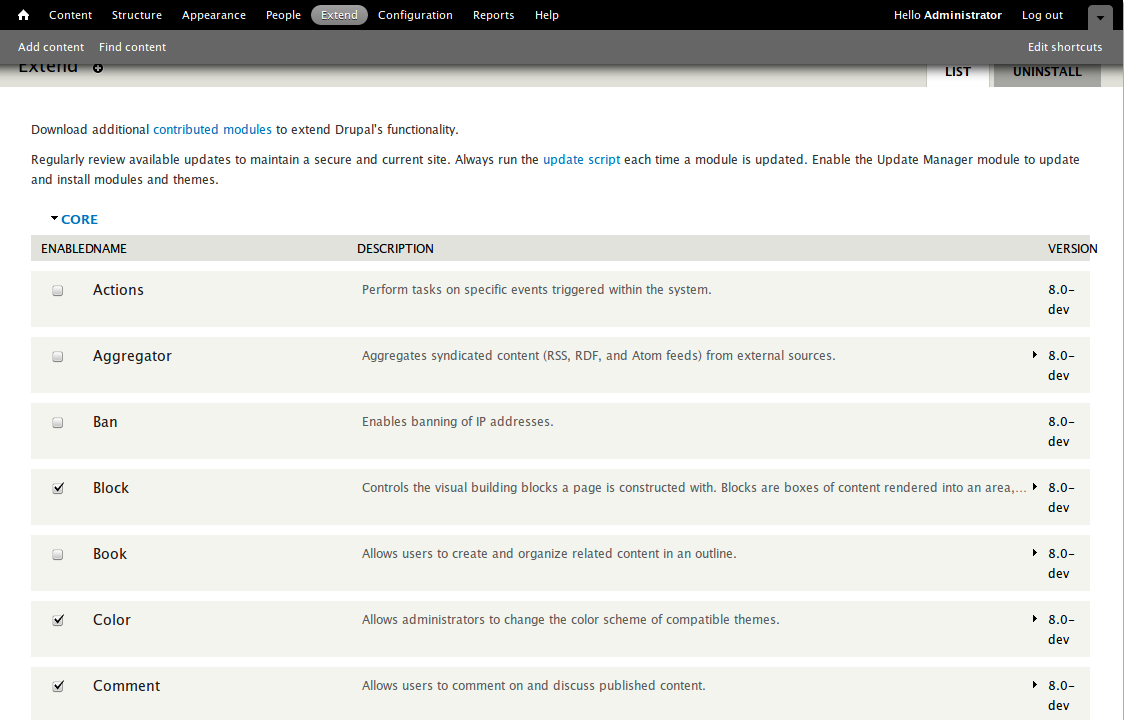Open the Configuration menu
Screen dimensions: 1124x720
click(x=415, y=15)
